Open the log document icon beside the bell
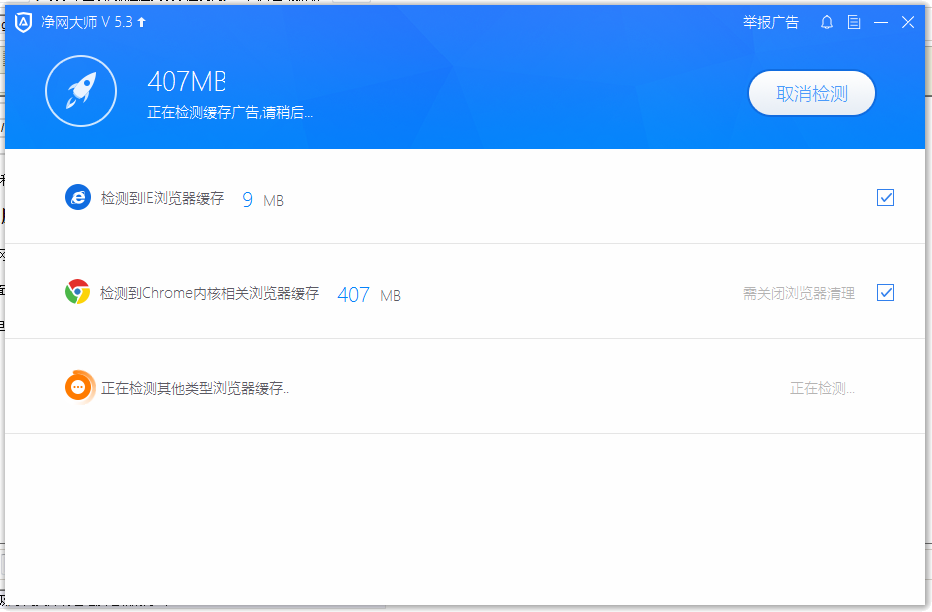This screenshot has height=612, width=932. 854,21
